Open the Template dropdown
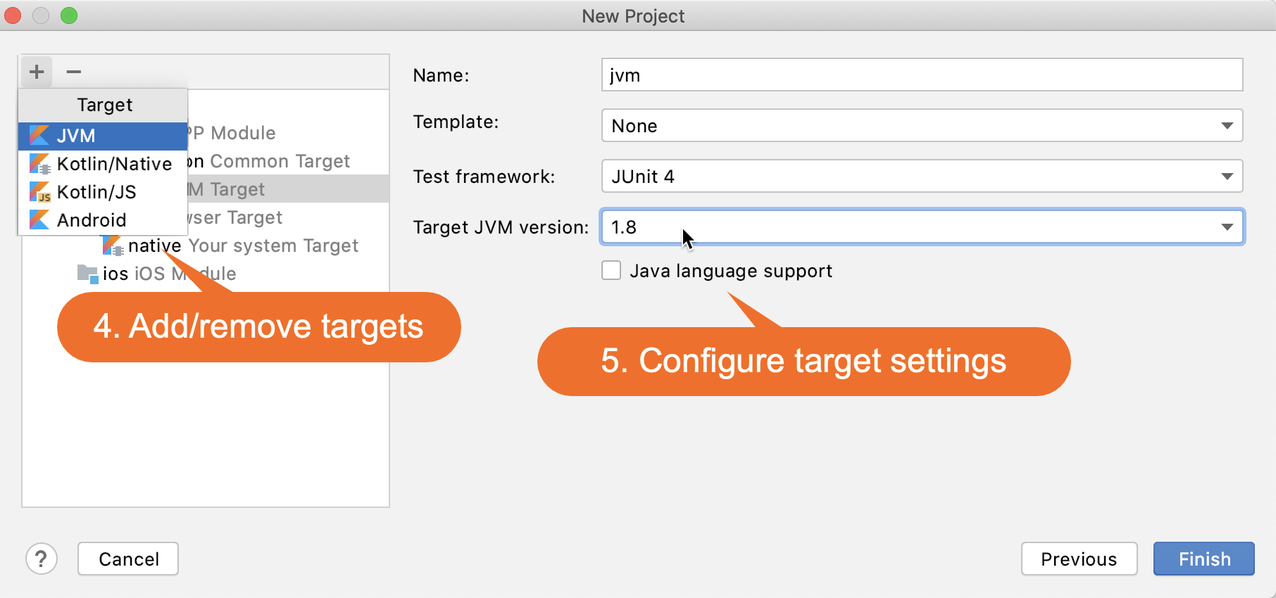The image size is (1276, 598). pos(921,126)
